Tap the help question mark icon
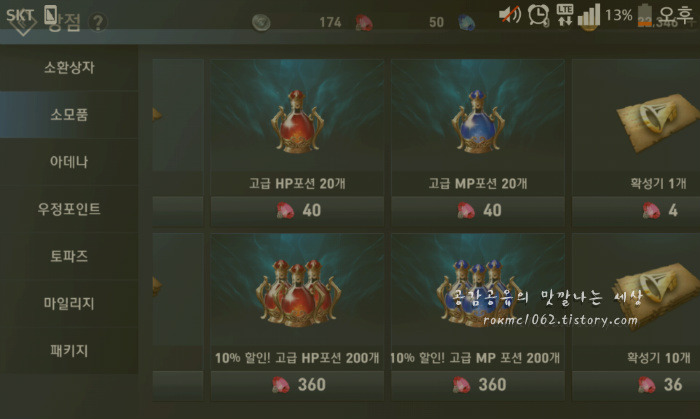Viewport: 700px width, 419px height. (98, 22)
